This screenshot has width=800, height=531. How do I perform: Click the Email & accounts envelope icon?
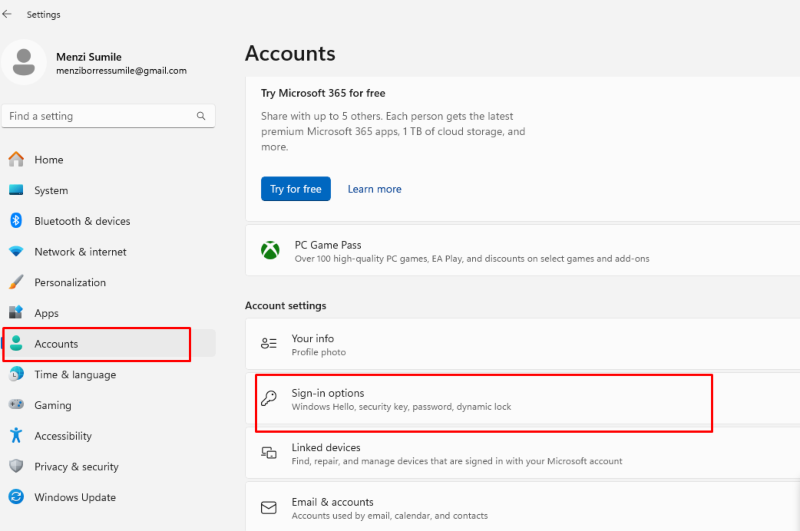click(x=269, y=508)
